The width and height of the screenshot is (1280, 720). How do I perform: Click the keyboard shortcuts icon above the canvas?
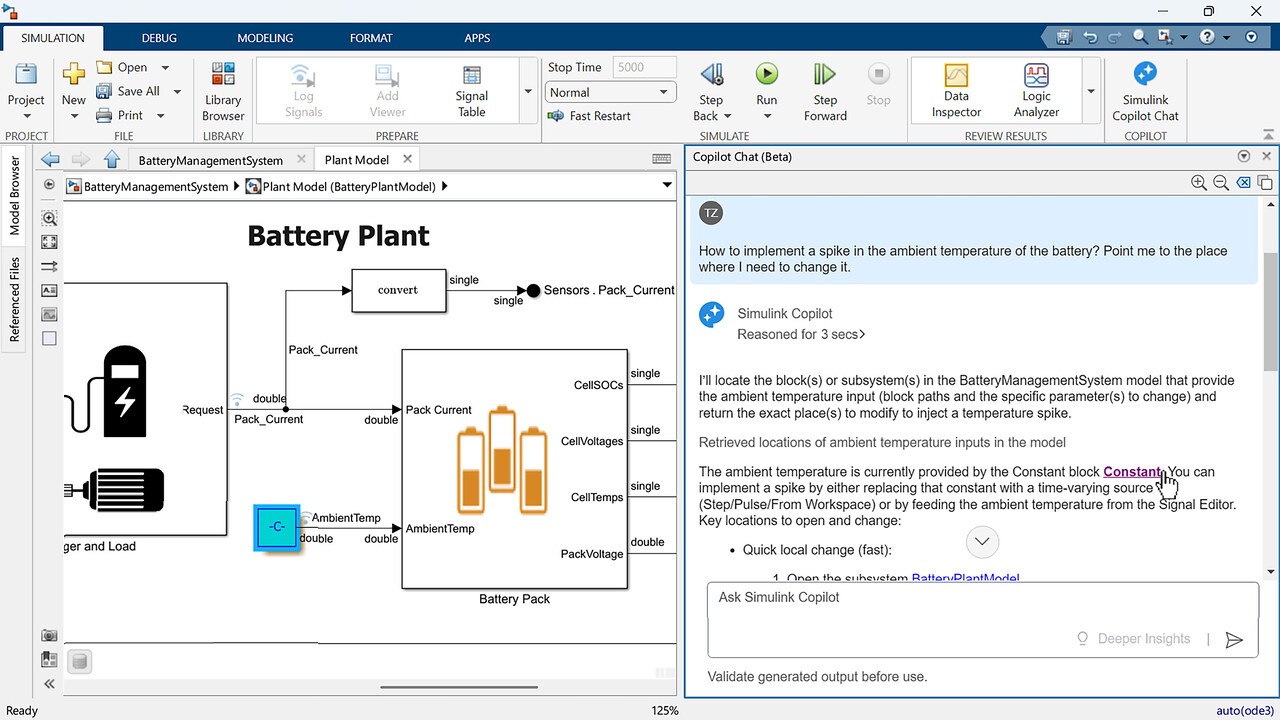point(661,159)
